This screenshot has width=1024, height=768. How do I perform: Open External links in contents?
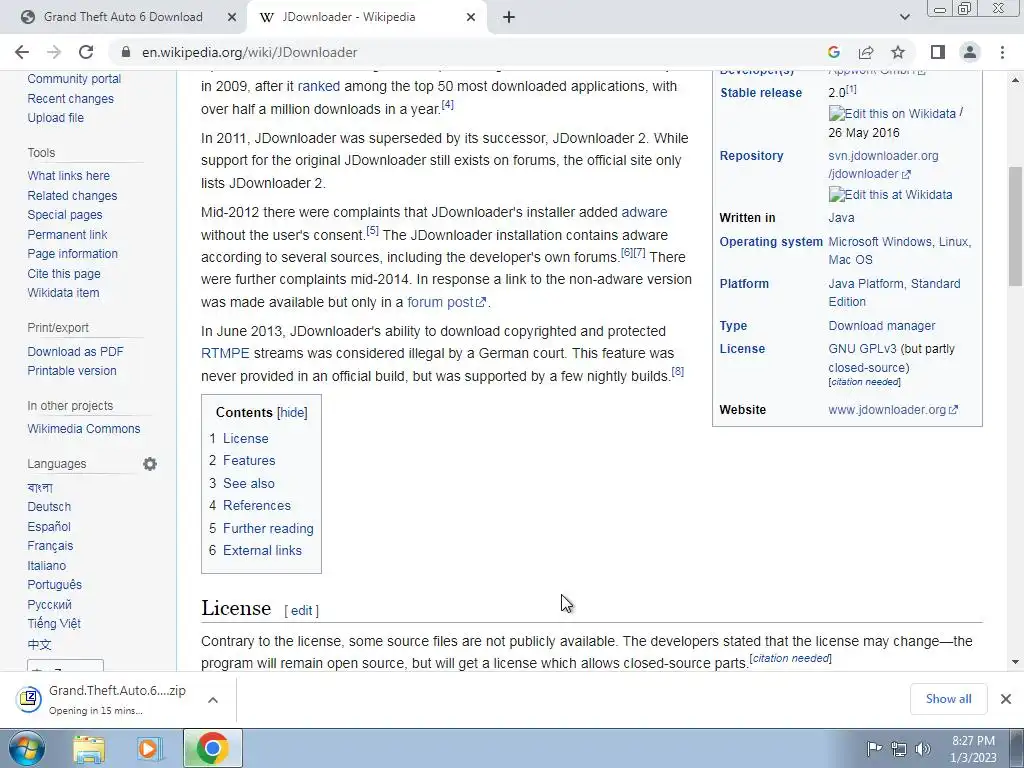[262, 551]
